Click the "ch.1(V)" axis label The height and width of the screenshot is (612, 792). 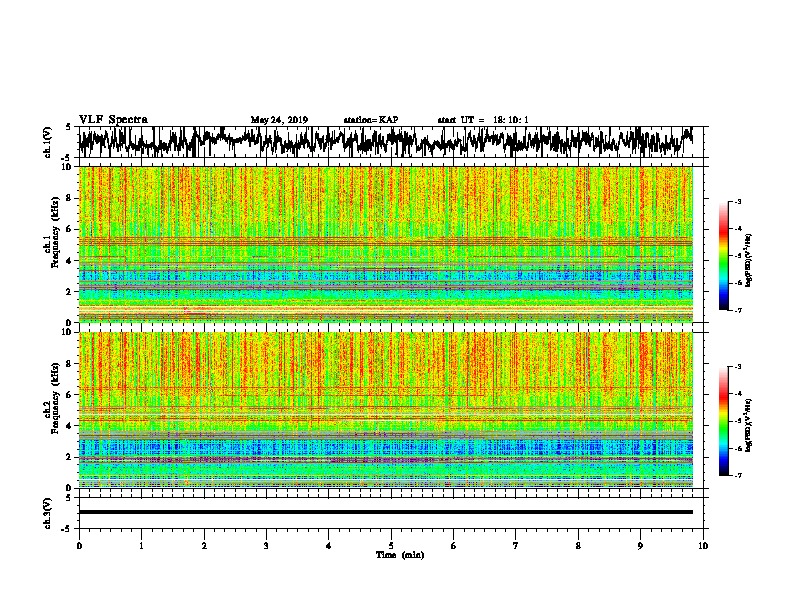(x=47, y=142)
